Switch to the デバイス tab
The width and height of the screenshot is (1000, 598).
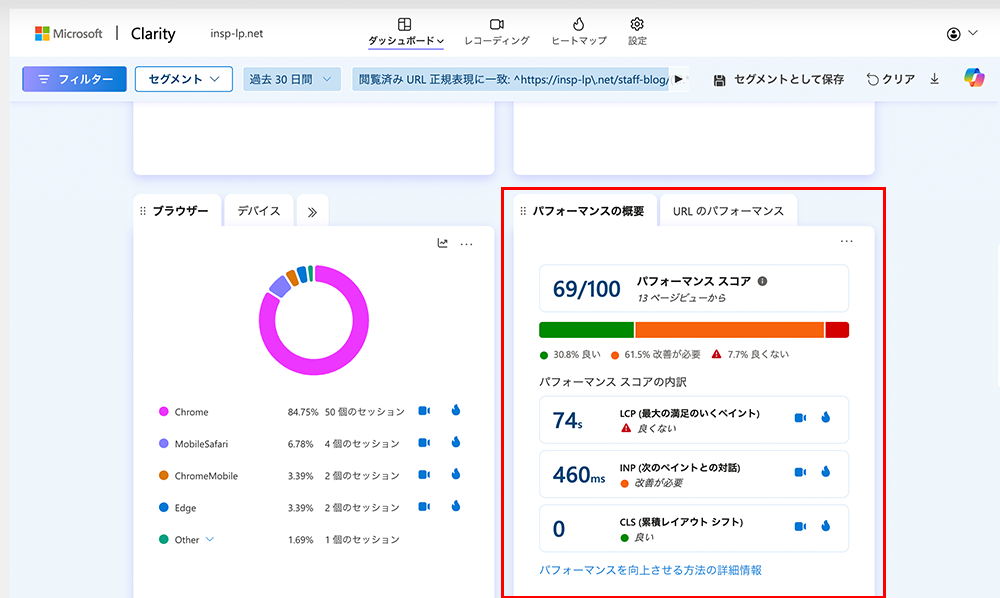click(x=259, y=211)
